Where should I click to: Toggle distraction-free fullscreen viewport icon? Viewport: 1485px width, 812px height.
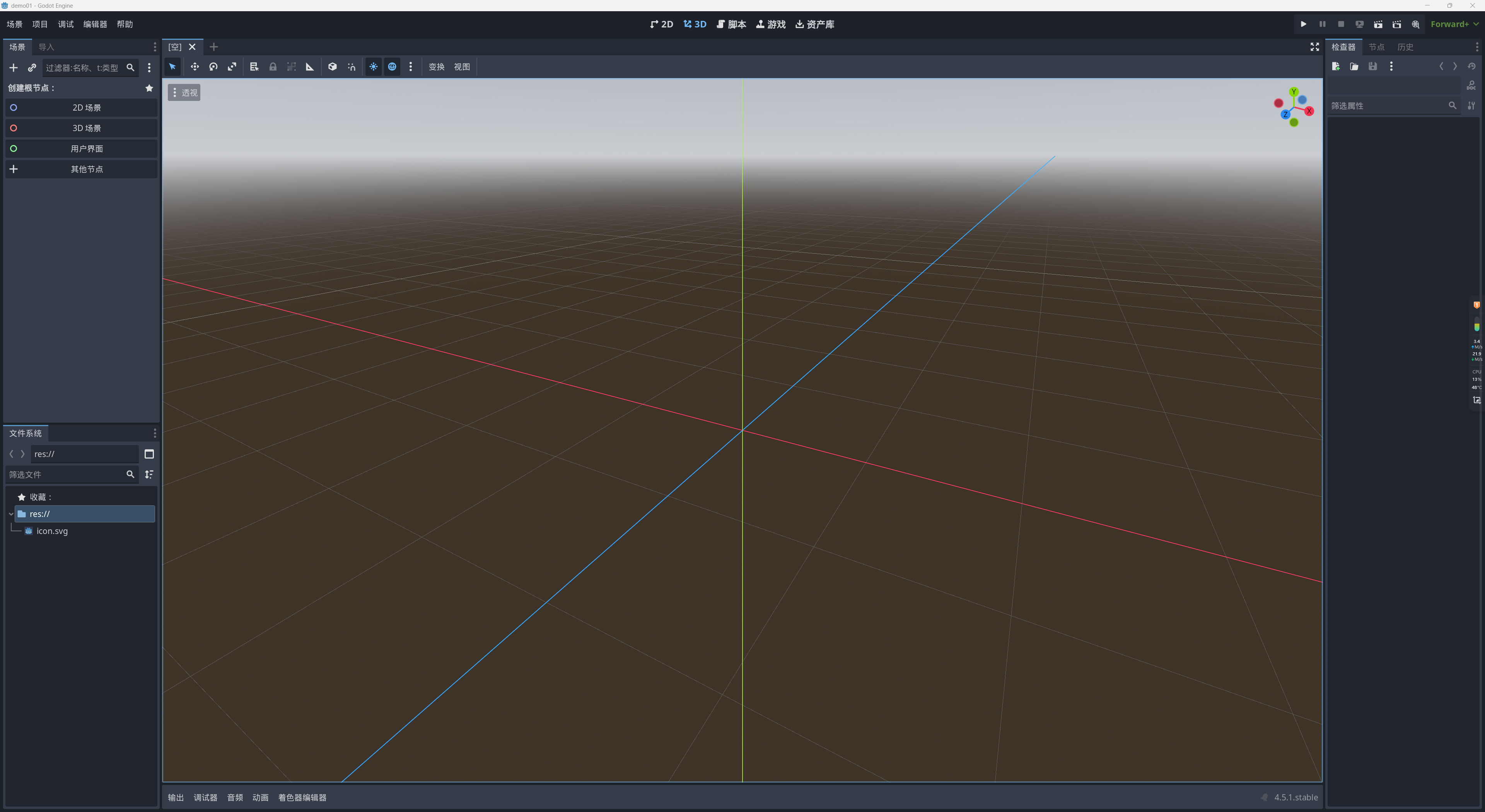(x=1314, y=47)
